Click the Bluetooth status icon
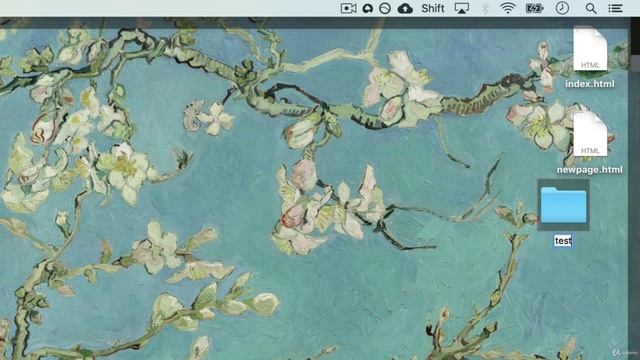 [x=485, y=8]
